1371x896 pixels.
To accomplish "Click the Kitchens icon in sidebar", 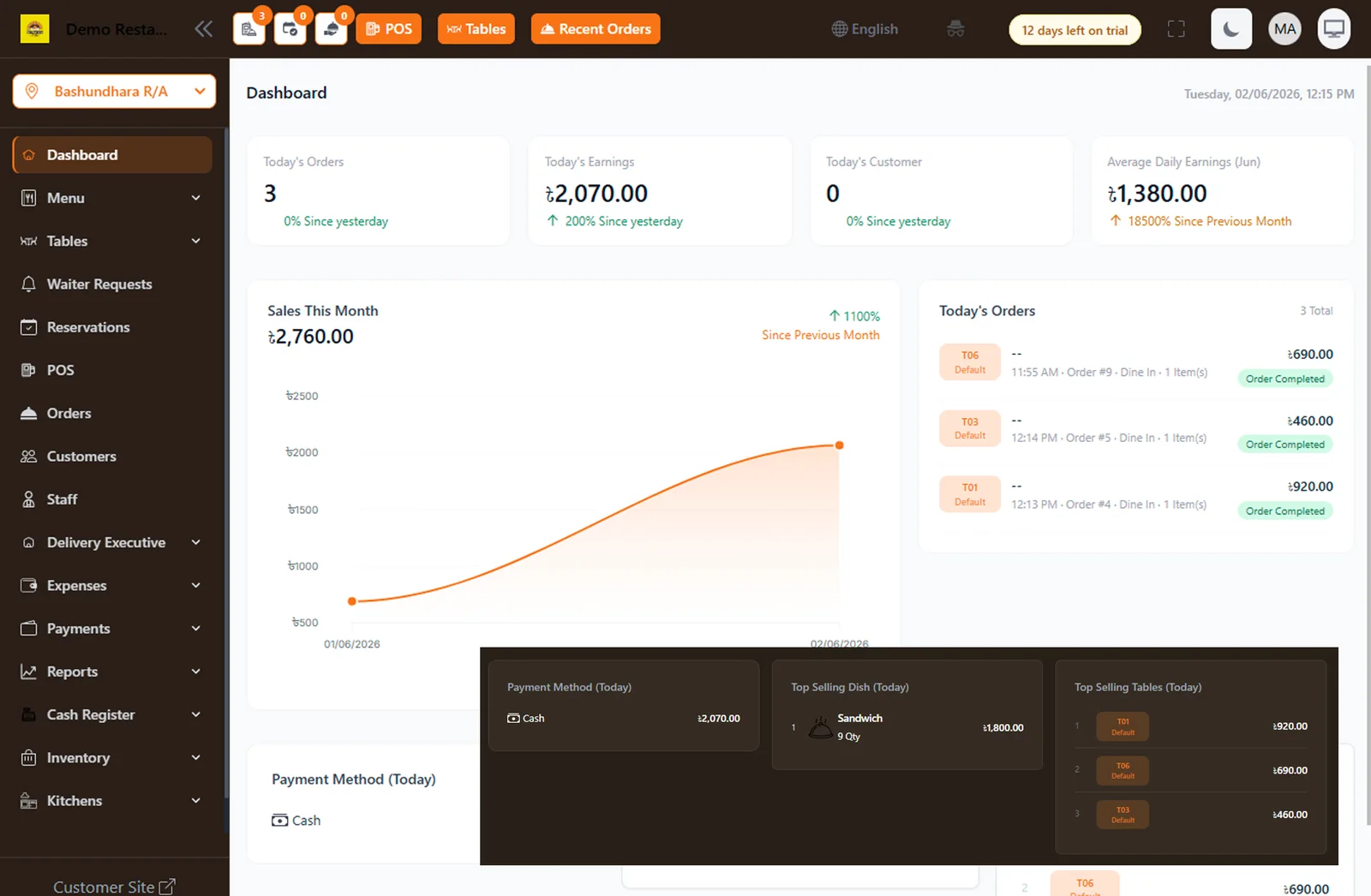I will [x=28, y=801].
